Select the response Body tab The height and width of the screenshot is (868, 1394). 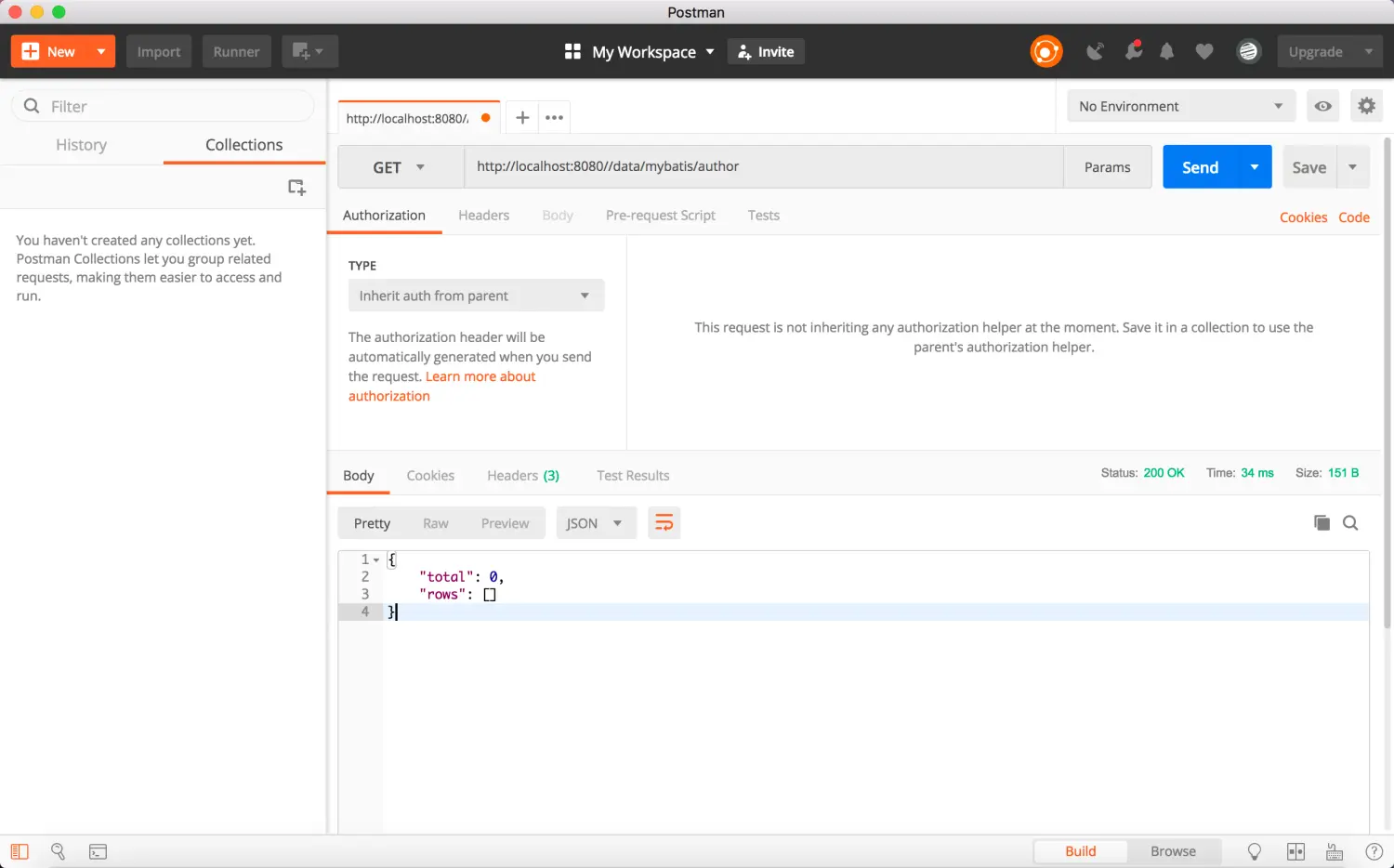point(359,476)
